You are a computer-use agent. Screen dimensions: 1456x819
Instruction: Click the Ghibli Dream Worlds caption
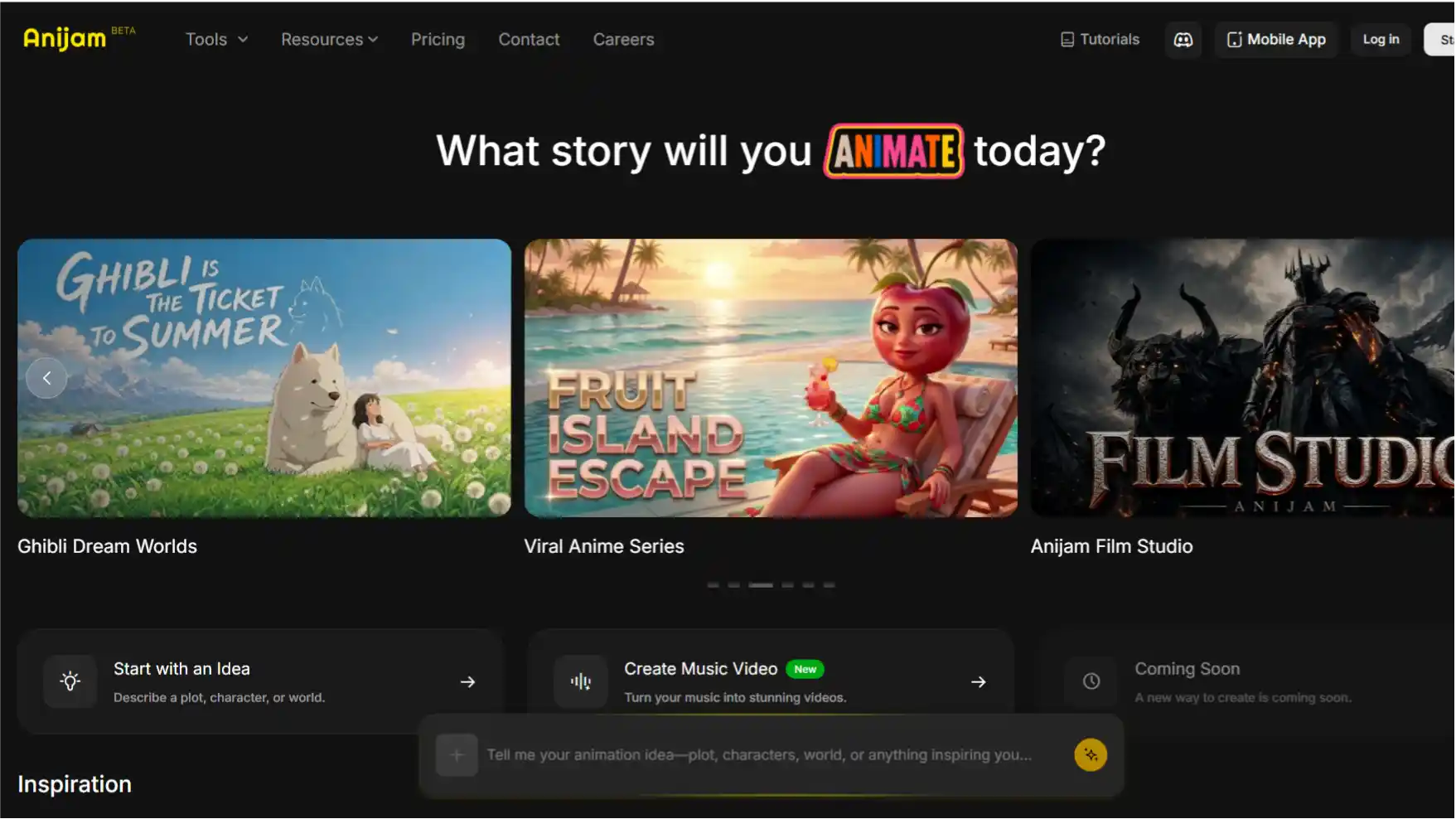107,546
